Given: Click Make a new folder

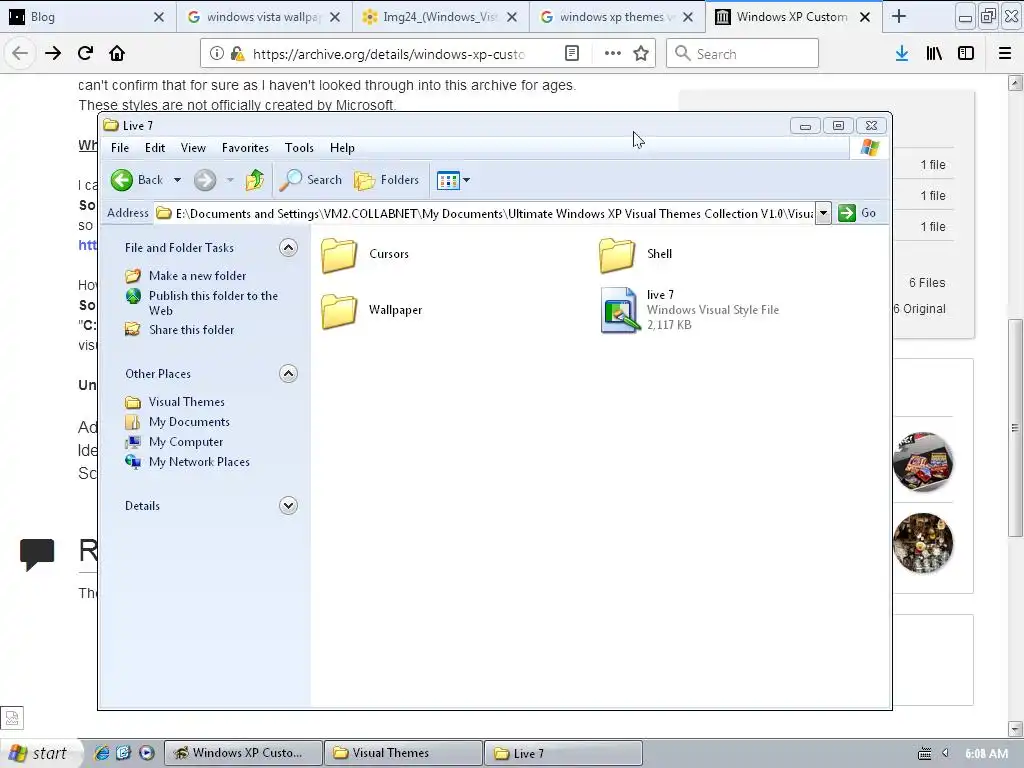Looking at the screenshot, I should tap(197, 276).
